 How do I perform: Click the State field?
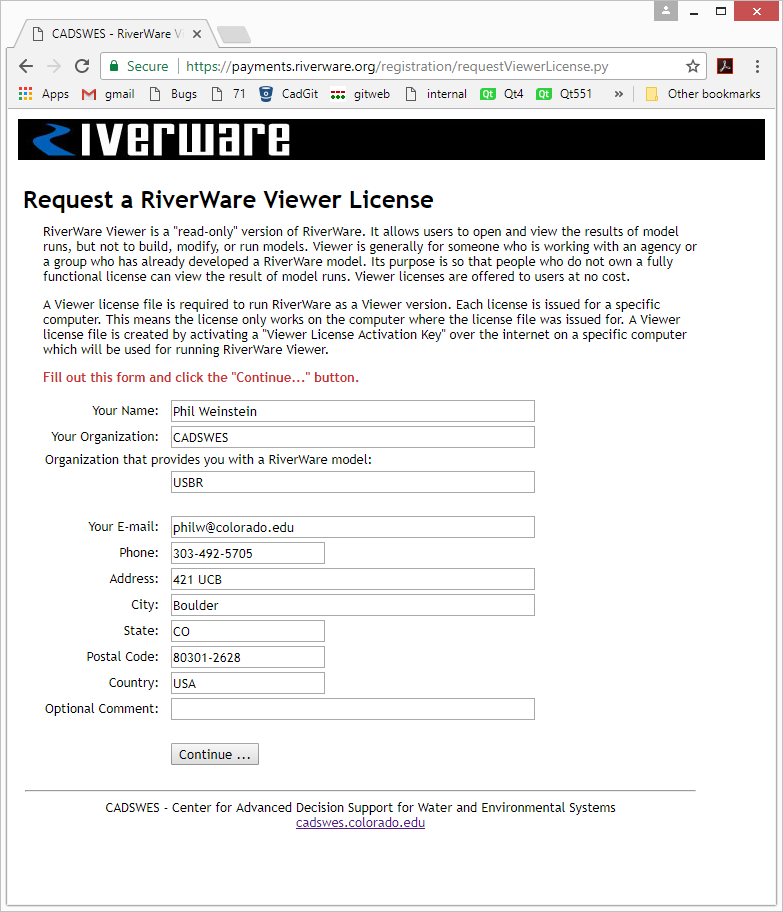click(248, 631)
